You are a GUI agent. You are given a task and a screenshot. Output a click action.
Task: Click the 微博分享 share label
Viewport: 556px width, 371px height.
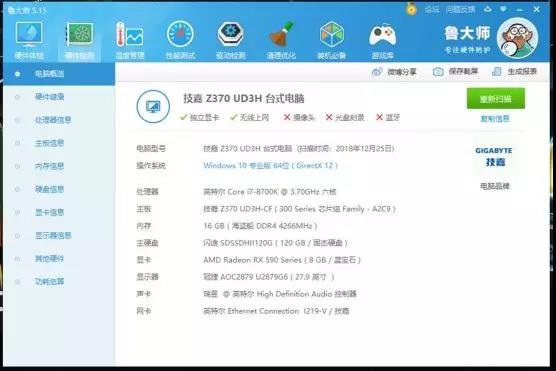coord(402,72)
